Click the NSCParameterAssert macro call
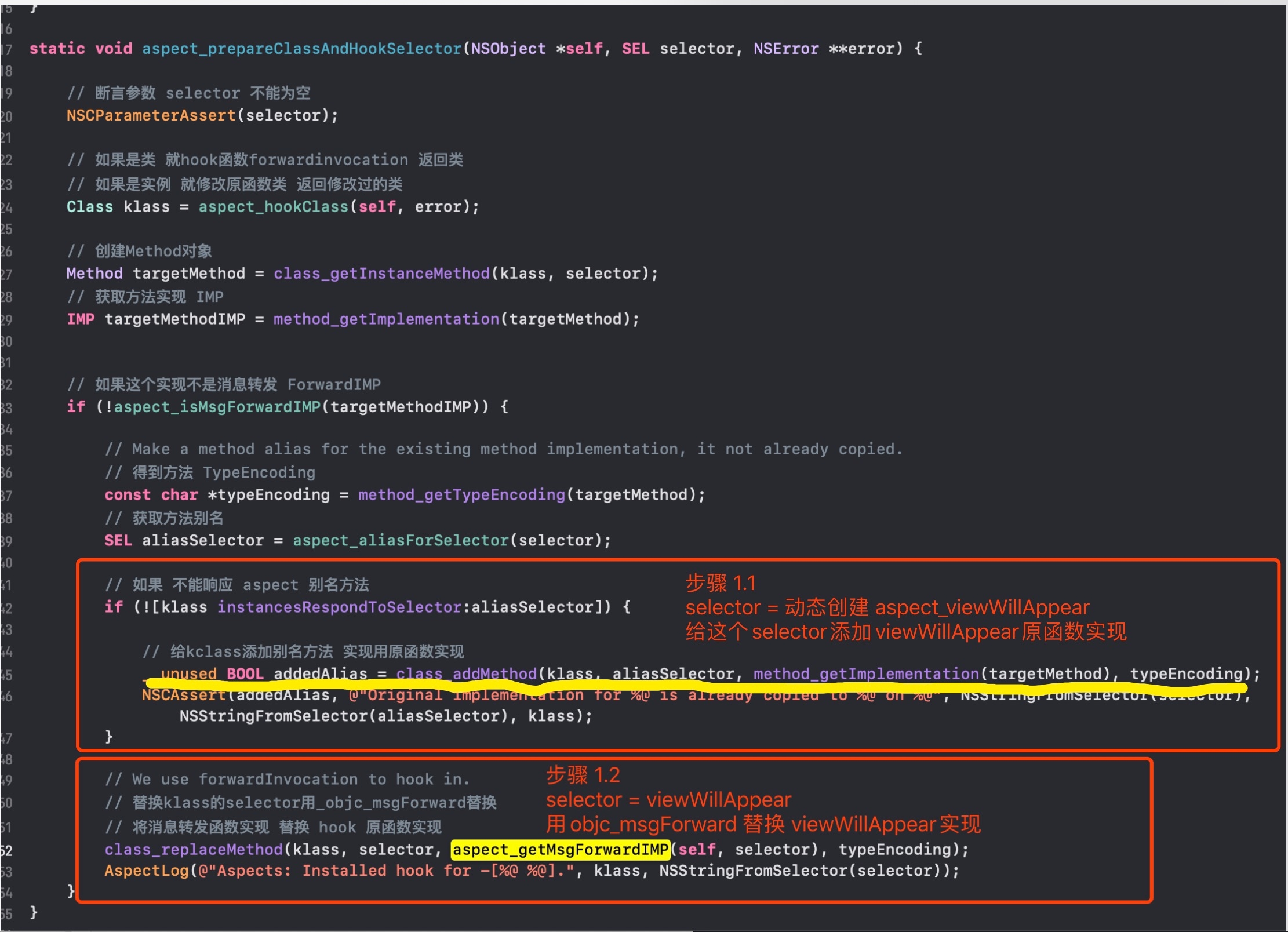The width and height of the screenshot is (1288, 932). (x=151, y=115)
